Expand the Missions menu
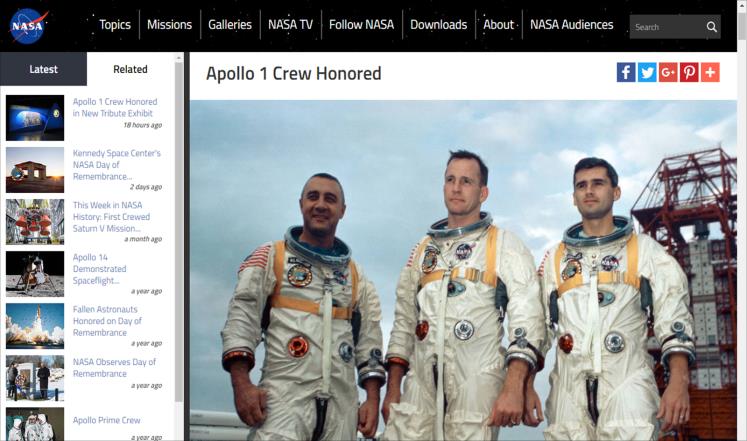747x441 pixels. 169,25
